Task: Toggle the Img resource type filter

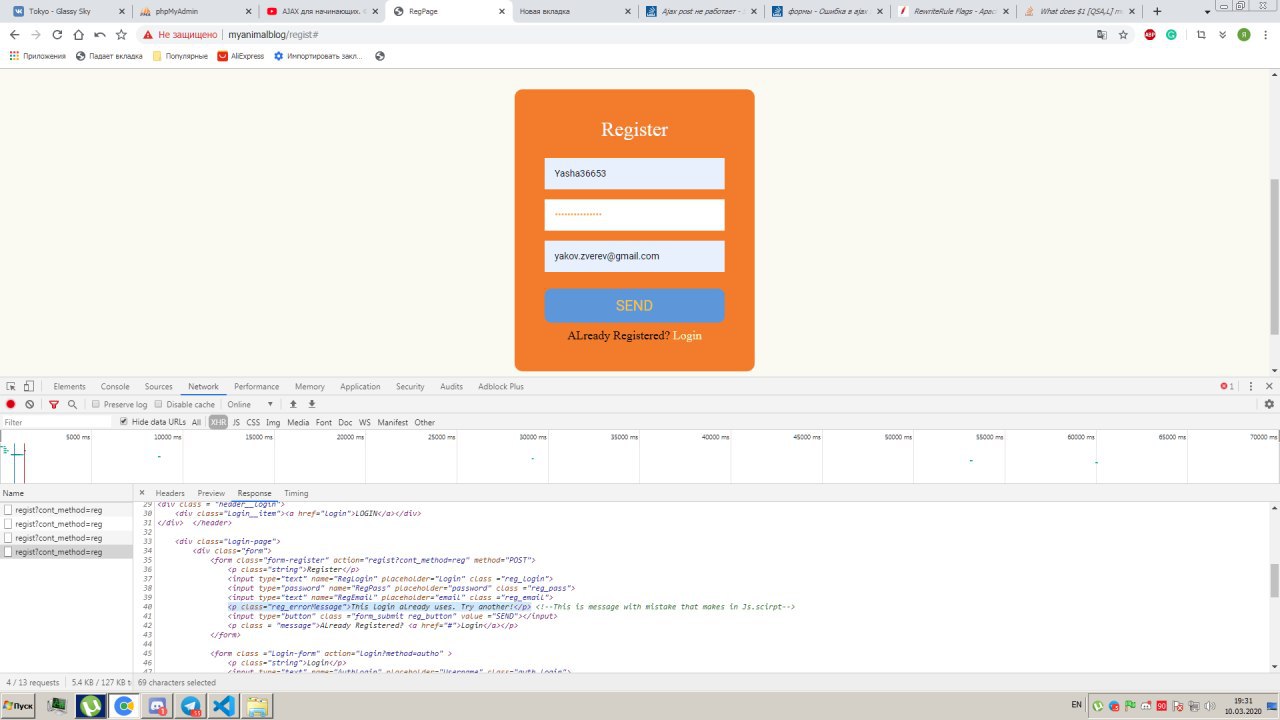Action: click(x=273, y=422)
